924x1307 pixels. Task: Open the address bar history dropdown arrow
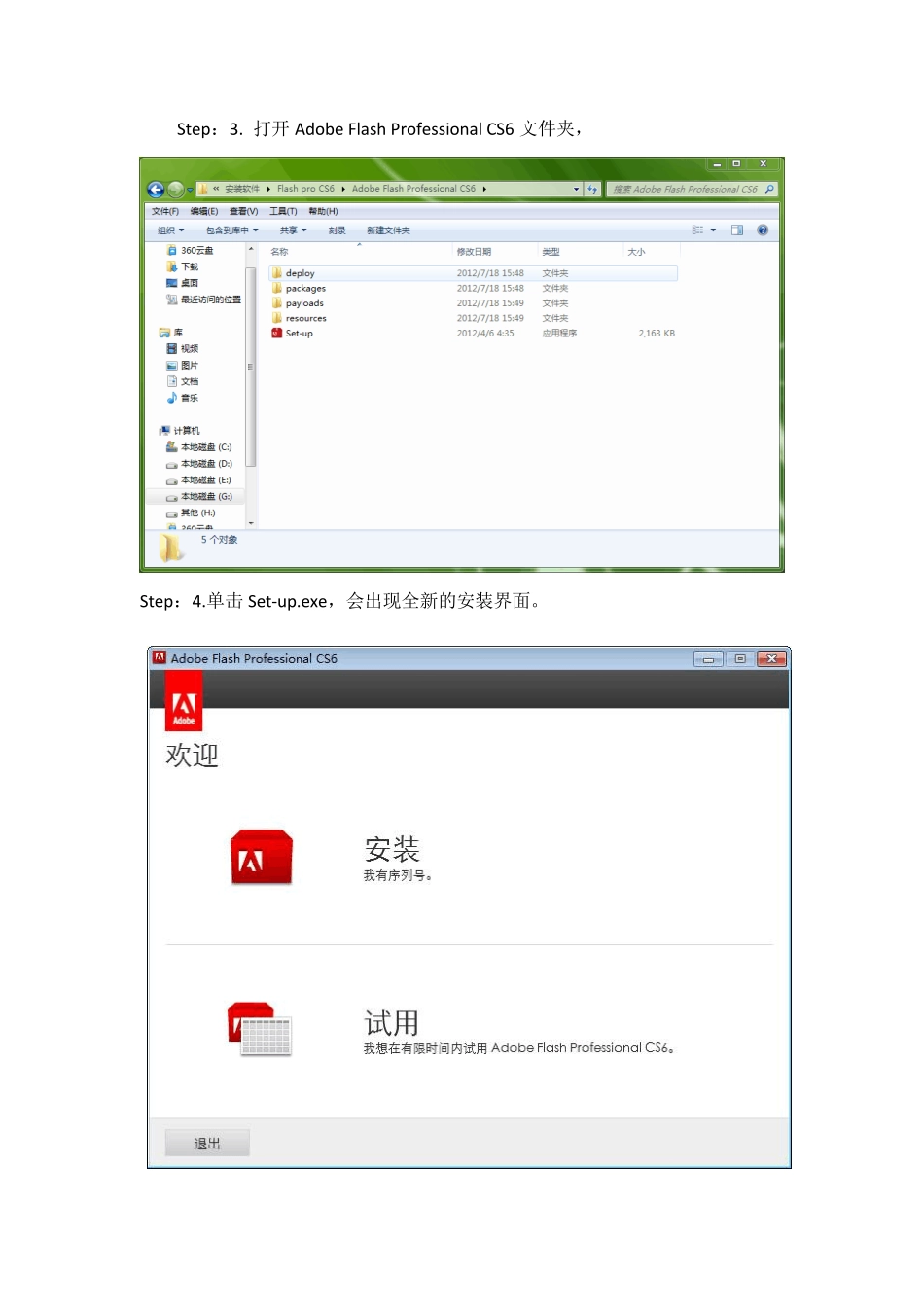[x=576, y=189]
